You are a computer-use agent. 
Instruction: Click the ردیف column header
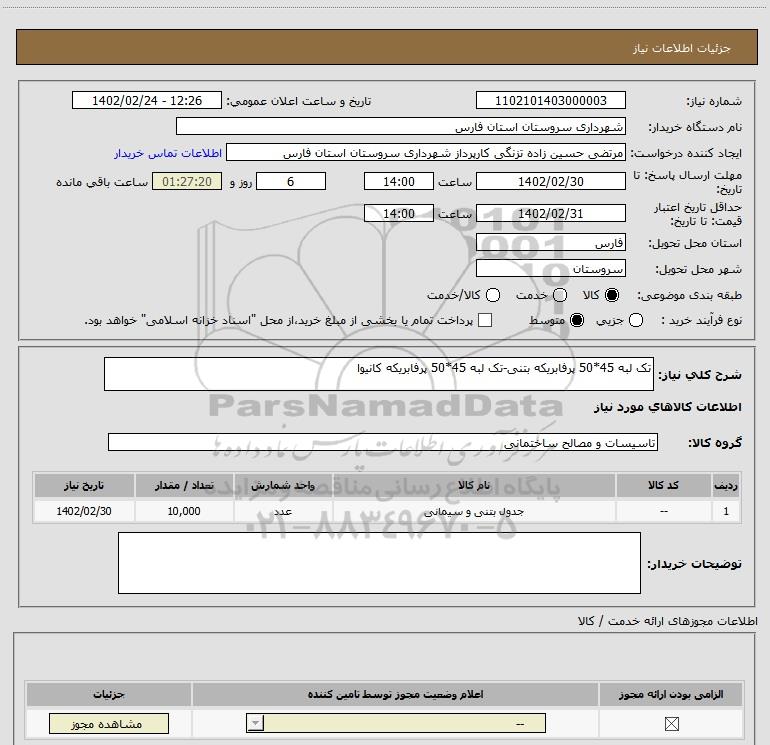coord(726,486)
